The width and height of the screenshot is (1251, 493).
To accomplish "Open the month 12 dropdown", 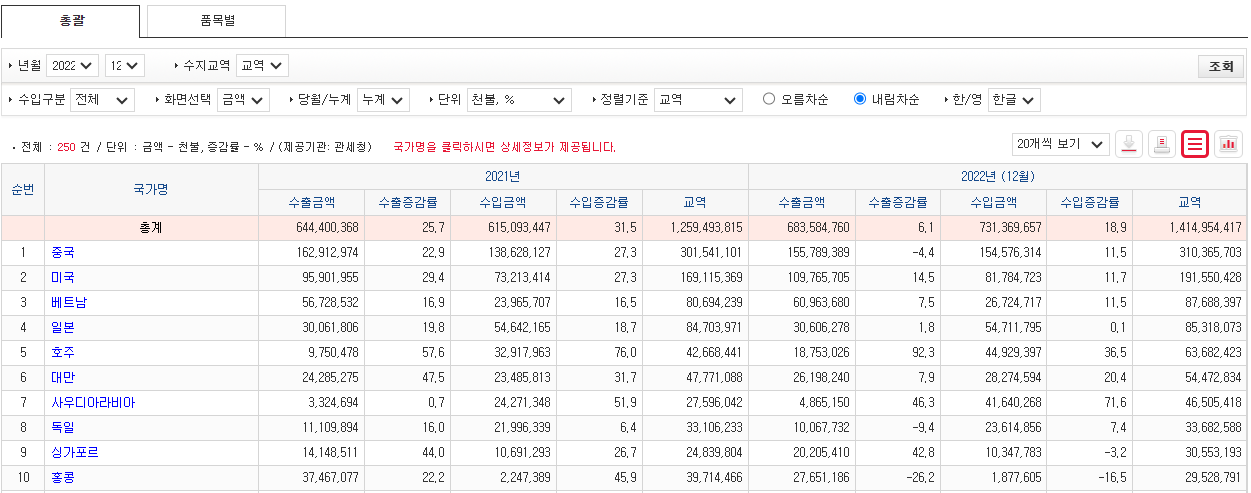I will coord(125,65).
